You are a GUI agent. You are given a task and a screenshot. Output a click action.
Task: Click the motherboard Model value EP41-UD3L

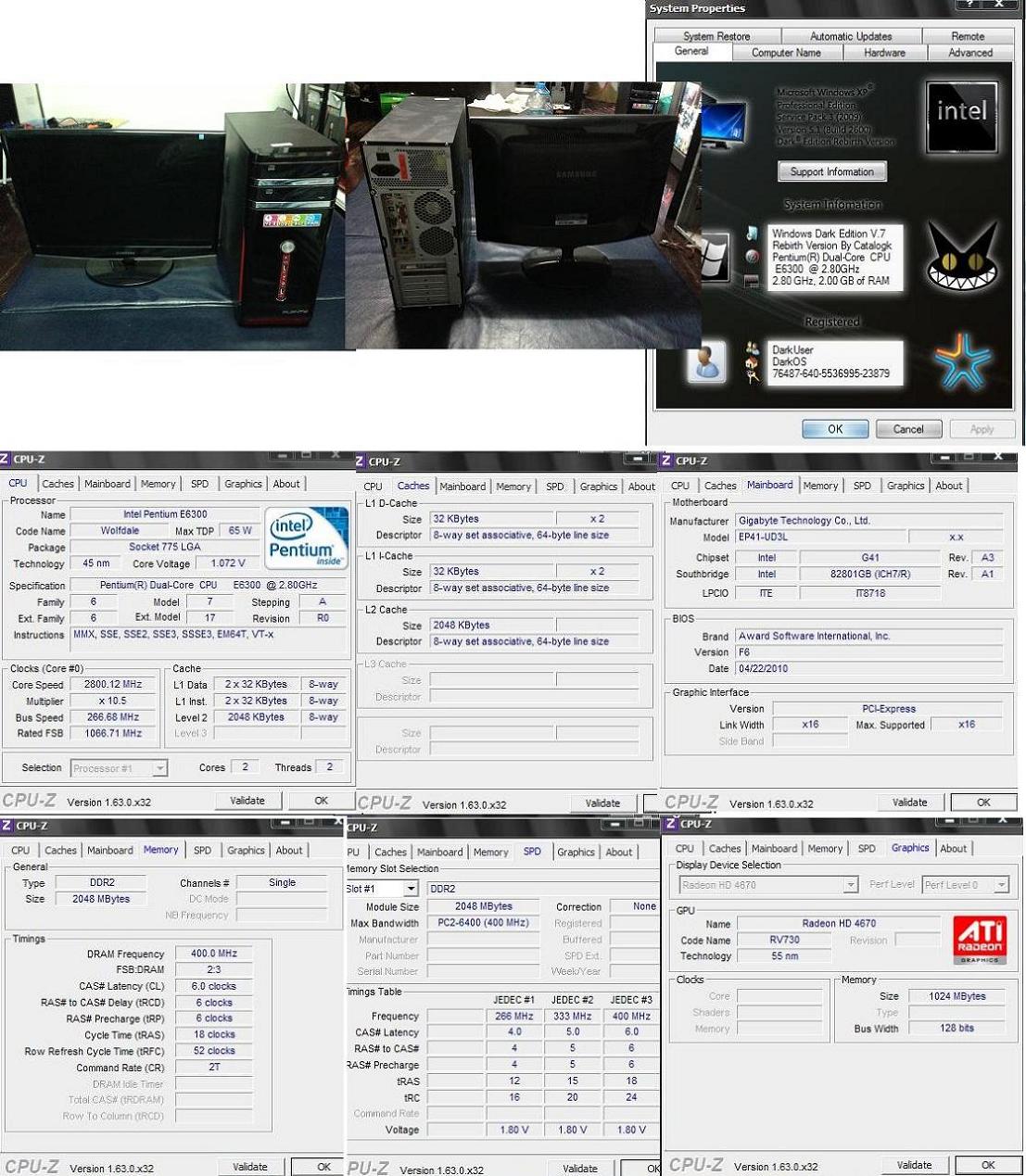point(819,537)
